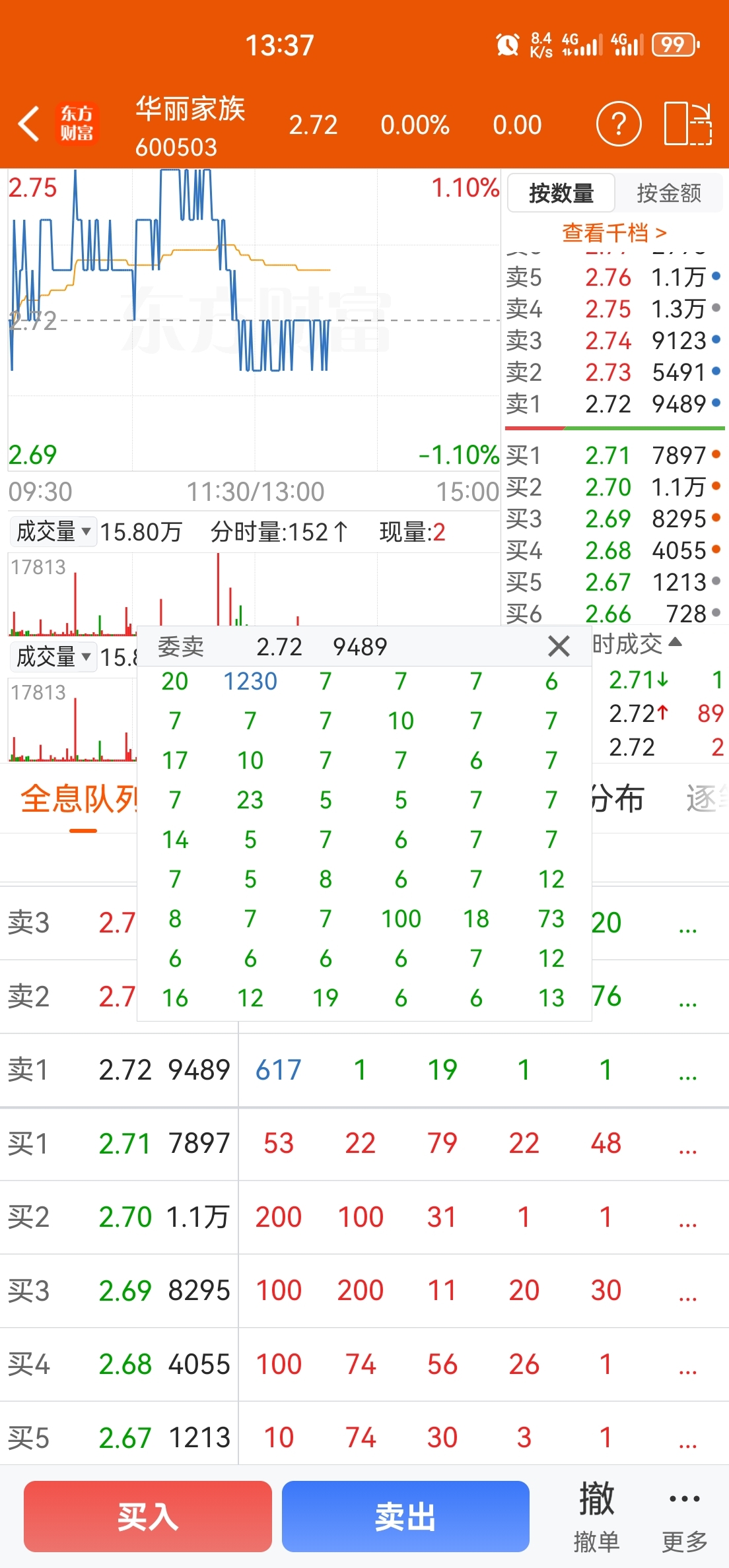Select 按数量 toggle
Viewport: 729px width, 1568px height.
(561, 193)
